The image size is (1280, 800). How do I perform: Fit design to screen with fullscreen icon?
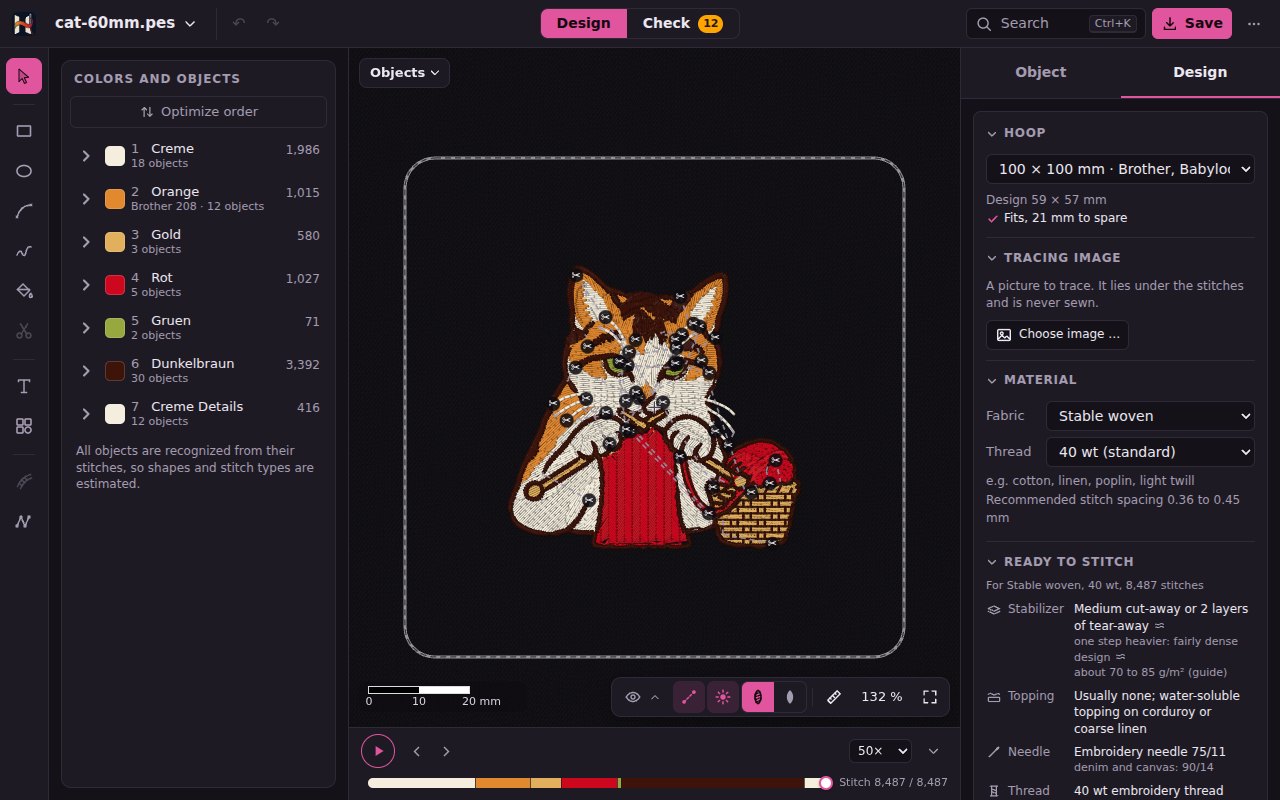[930, 697]
